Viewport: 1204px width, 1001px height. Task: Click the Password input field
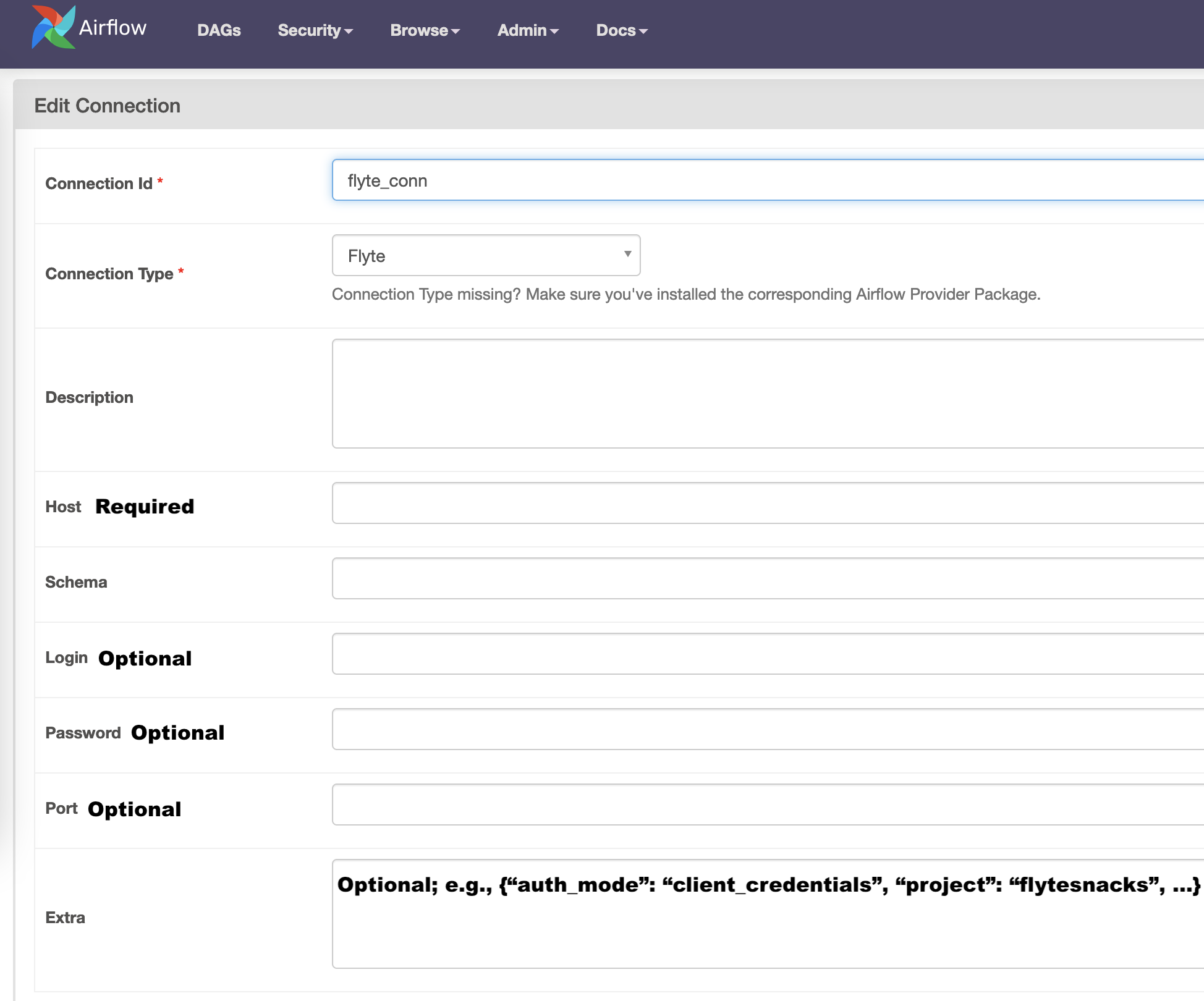tap(766, 729)
